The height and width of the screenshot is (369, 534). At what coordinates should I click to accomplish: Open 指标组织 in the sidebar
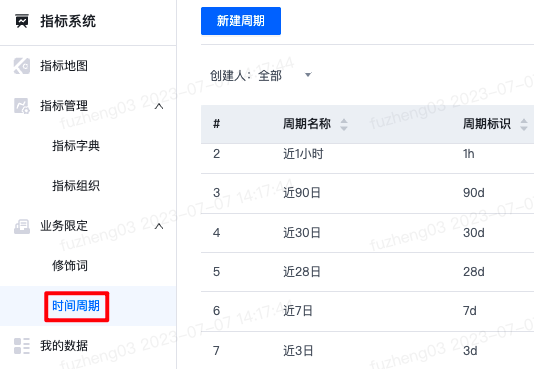76,186
